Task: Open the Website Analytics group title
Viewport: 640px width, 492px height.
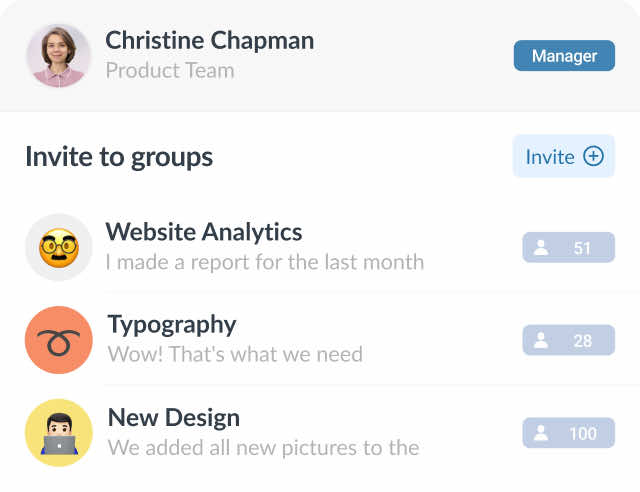Action: [204, 232]
